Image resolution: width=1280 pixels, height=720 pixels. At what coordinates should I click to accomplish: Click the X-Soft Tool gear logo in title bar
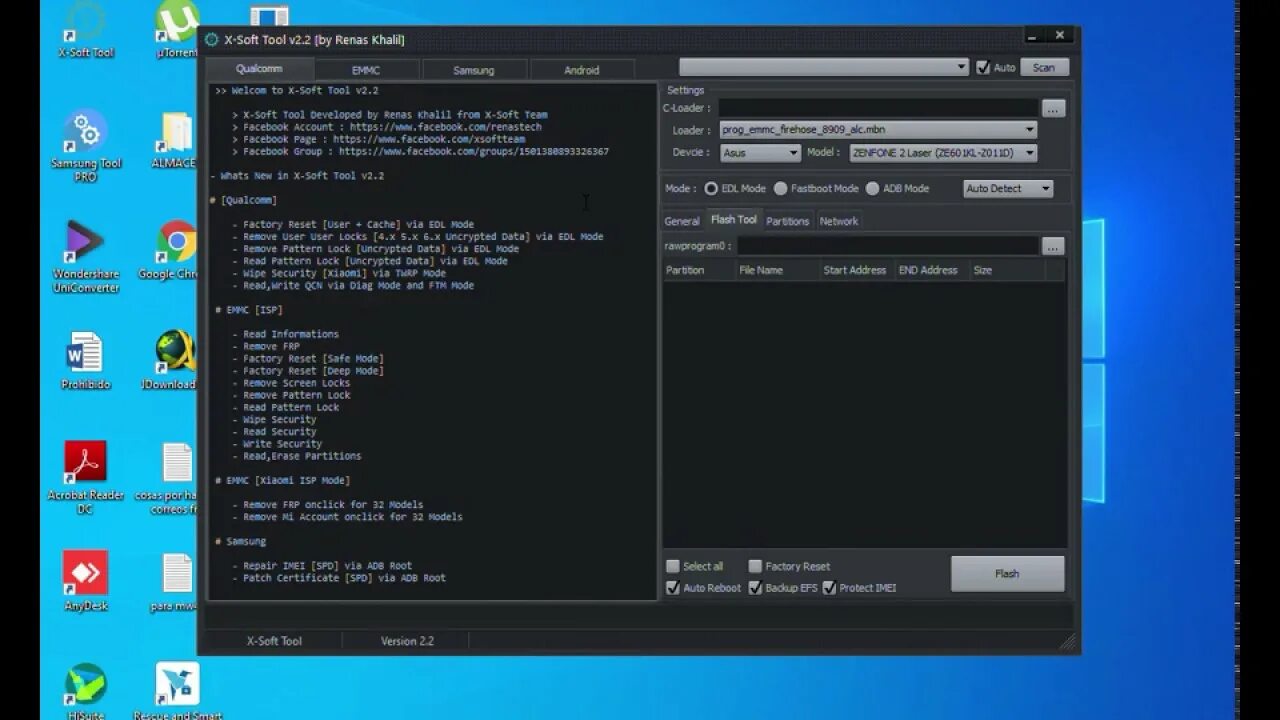coord(212,40)
